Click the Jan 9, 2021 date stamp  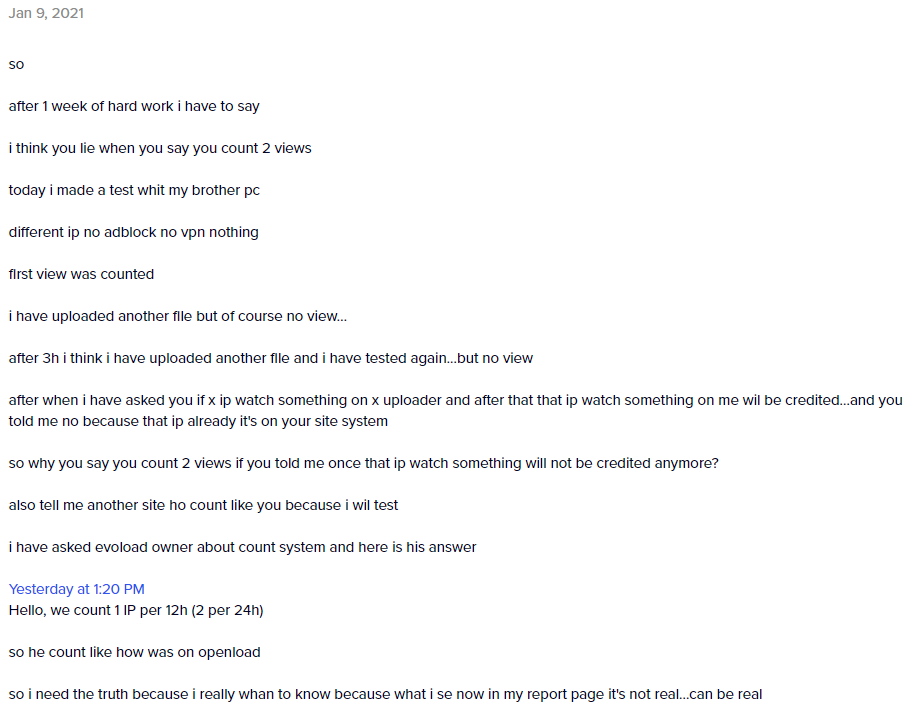tap(46, 13)
